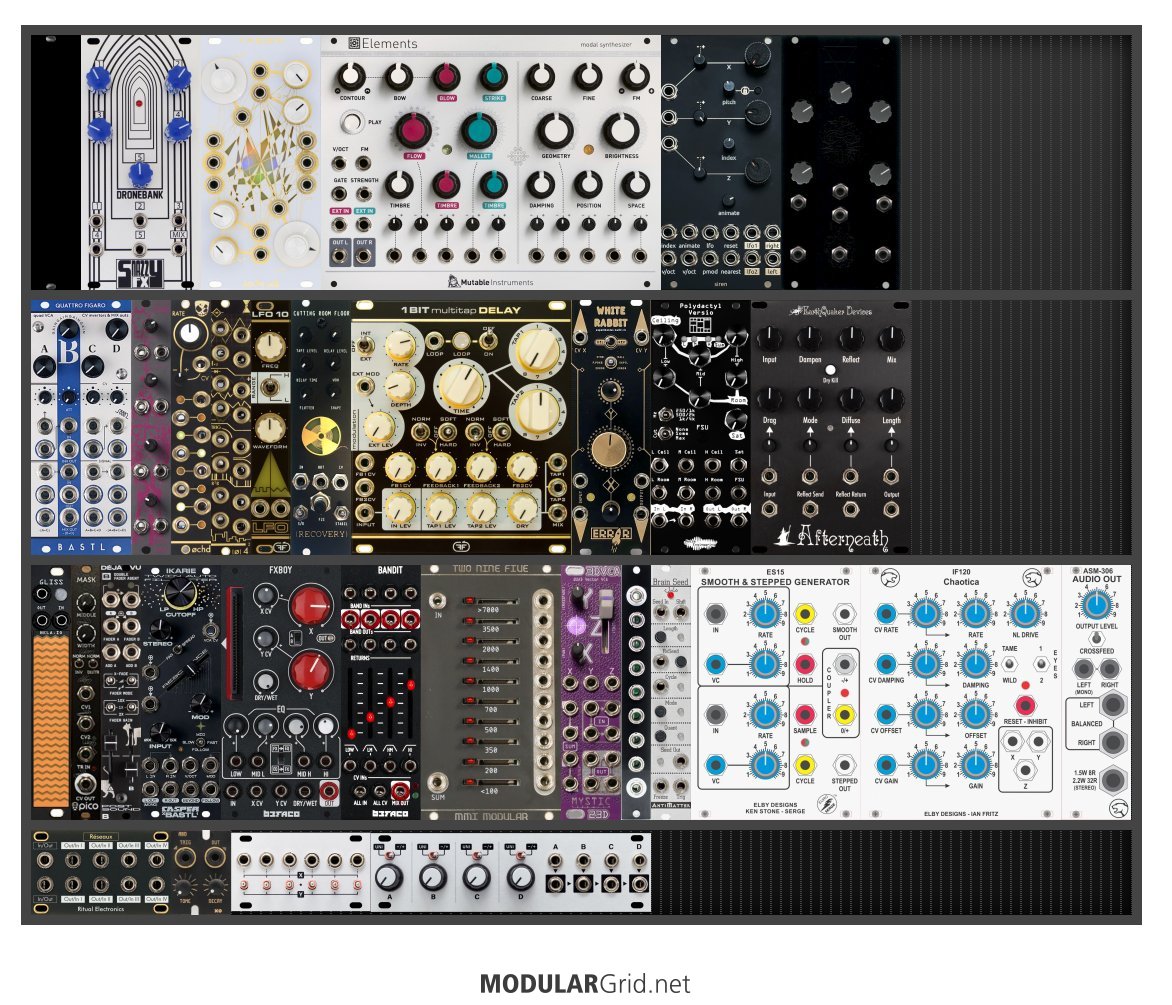Screen dimensions: 1172x1005
Task: Click the BRIGHTNESS knob on Elements
Action: coord(621,131)
